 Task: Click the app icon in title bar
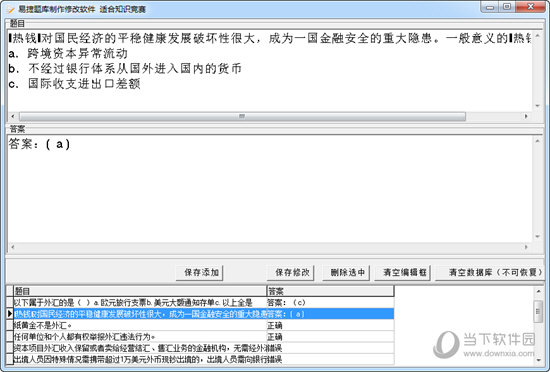pyautogui.click(x=10, y=9)
